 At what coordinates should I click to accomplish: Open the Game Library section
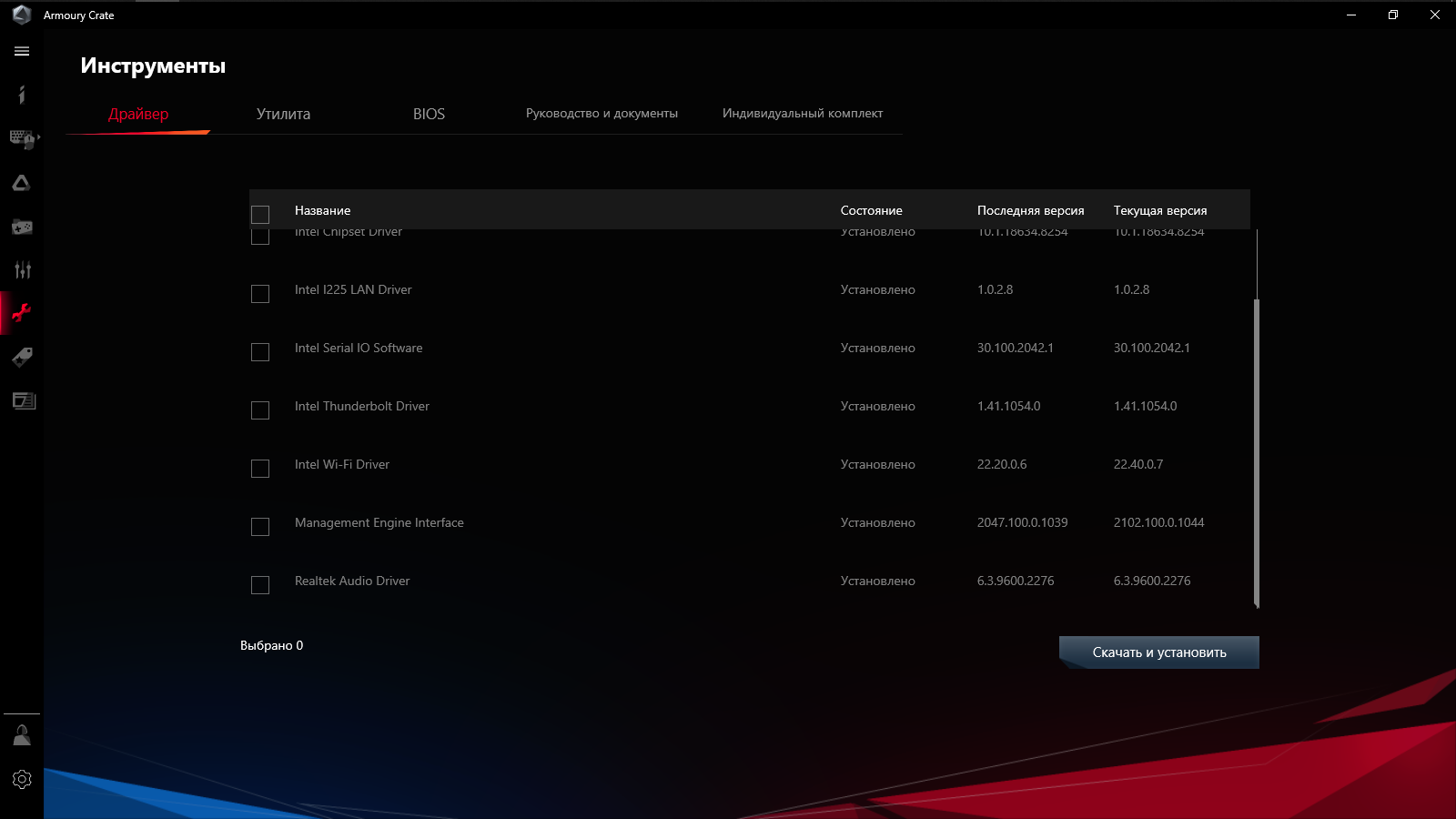(x=21, y=226)
